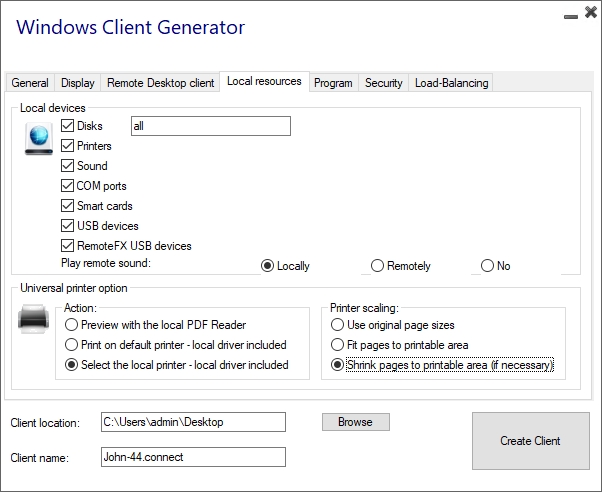Choose Preview with the local PDF Reader

tap(71, 325)
